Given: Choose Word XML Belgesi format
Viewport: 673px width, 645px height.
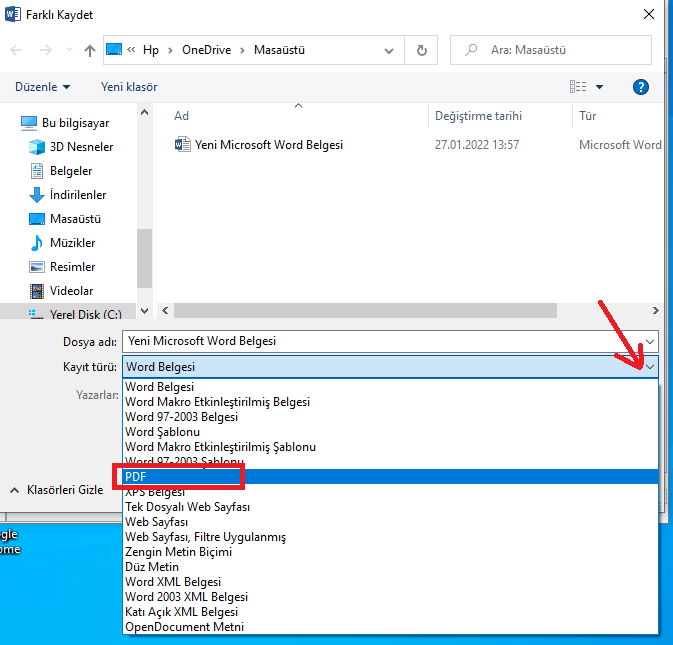Looking at the screenshot, I should coord(391,582).
